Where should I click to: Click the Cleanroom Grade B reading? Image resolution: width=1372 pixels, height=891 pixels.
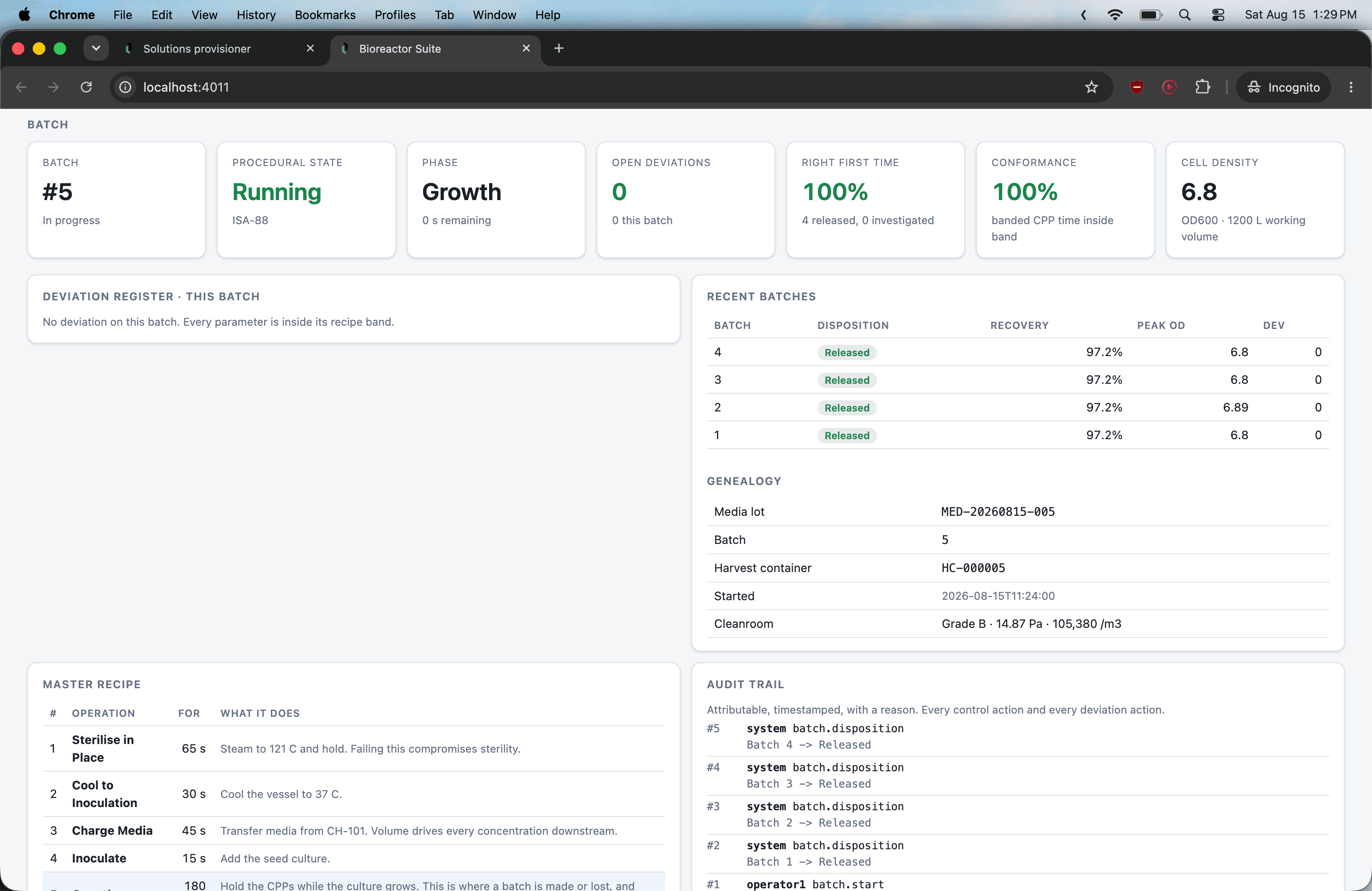click(x=1031, y=624)
